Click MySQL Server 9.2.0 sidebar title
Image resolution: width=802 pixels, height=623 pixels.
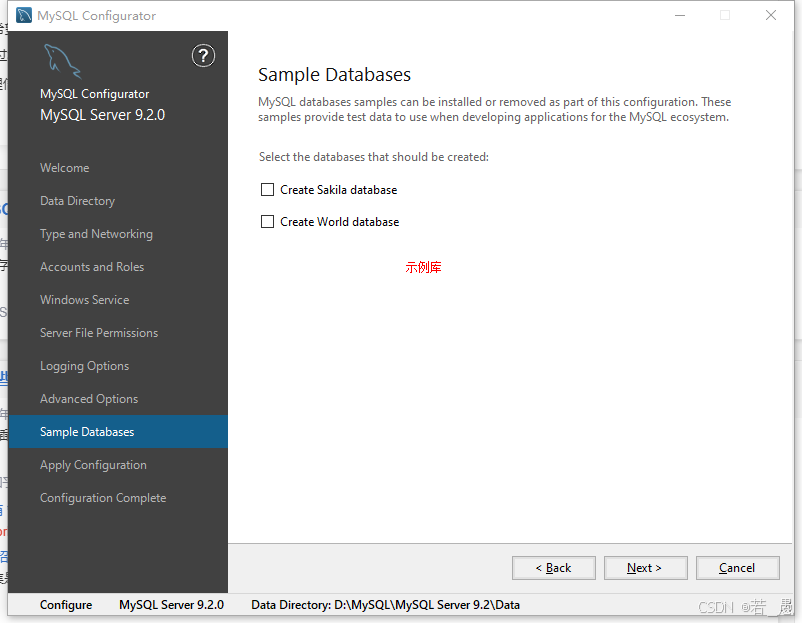[x=102, y=115]
